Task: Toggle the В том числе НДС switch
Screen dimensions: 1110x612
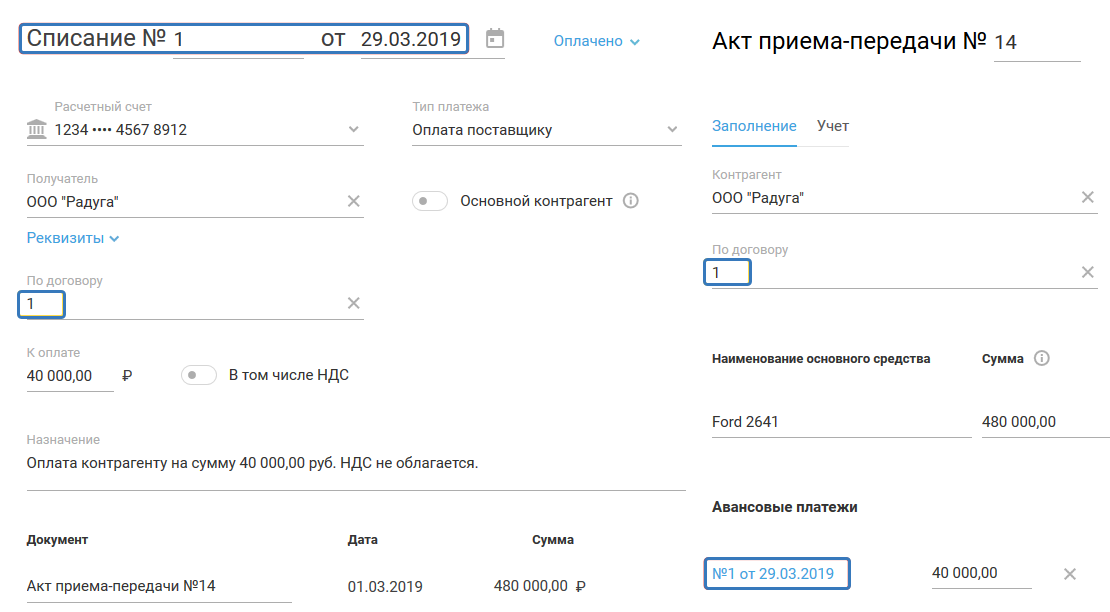Action: coord(199,375)
